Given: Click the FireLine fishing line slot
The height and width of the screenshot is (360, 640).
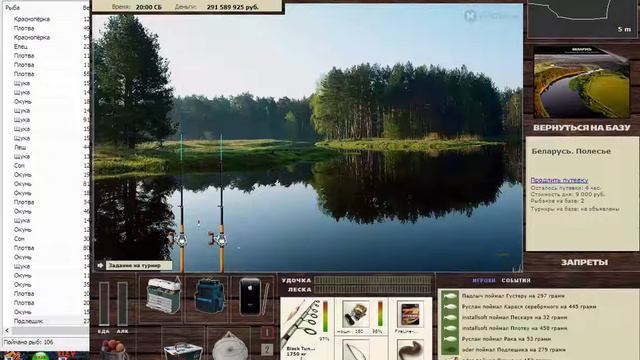Looking at the screenshot, I should 410,315.
